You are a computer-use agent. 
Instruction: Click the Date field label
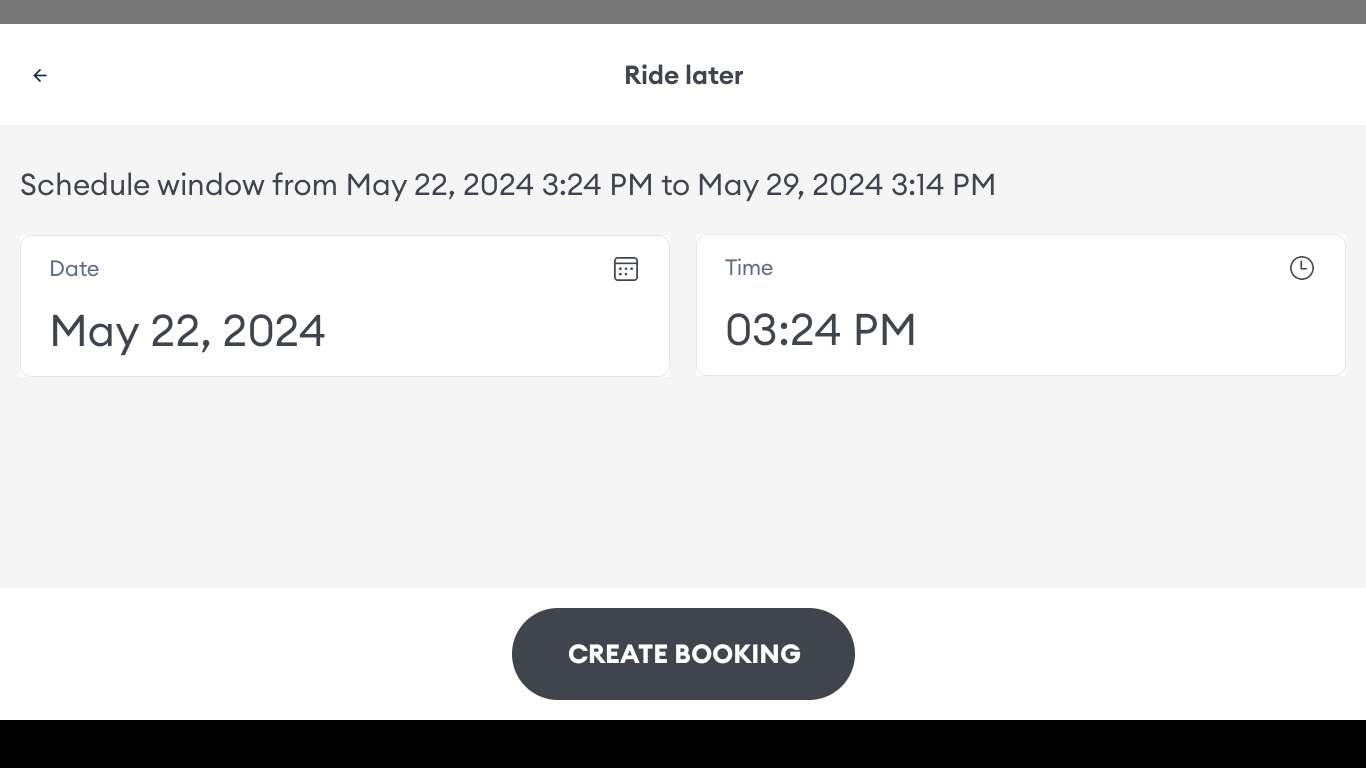tap(74, 269)
